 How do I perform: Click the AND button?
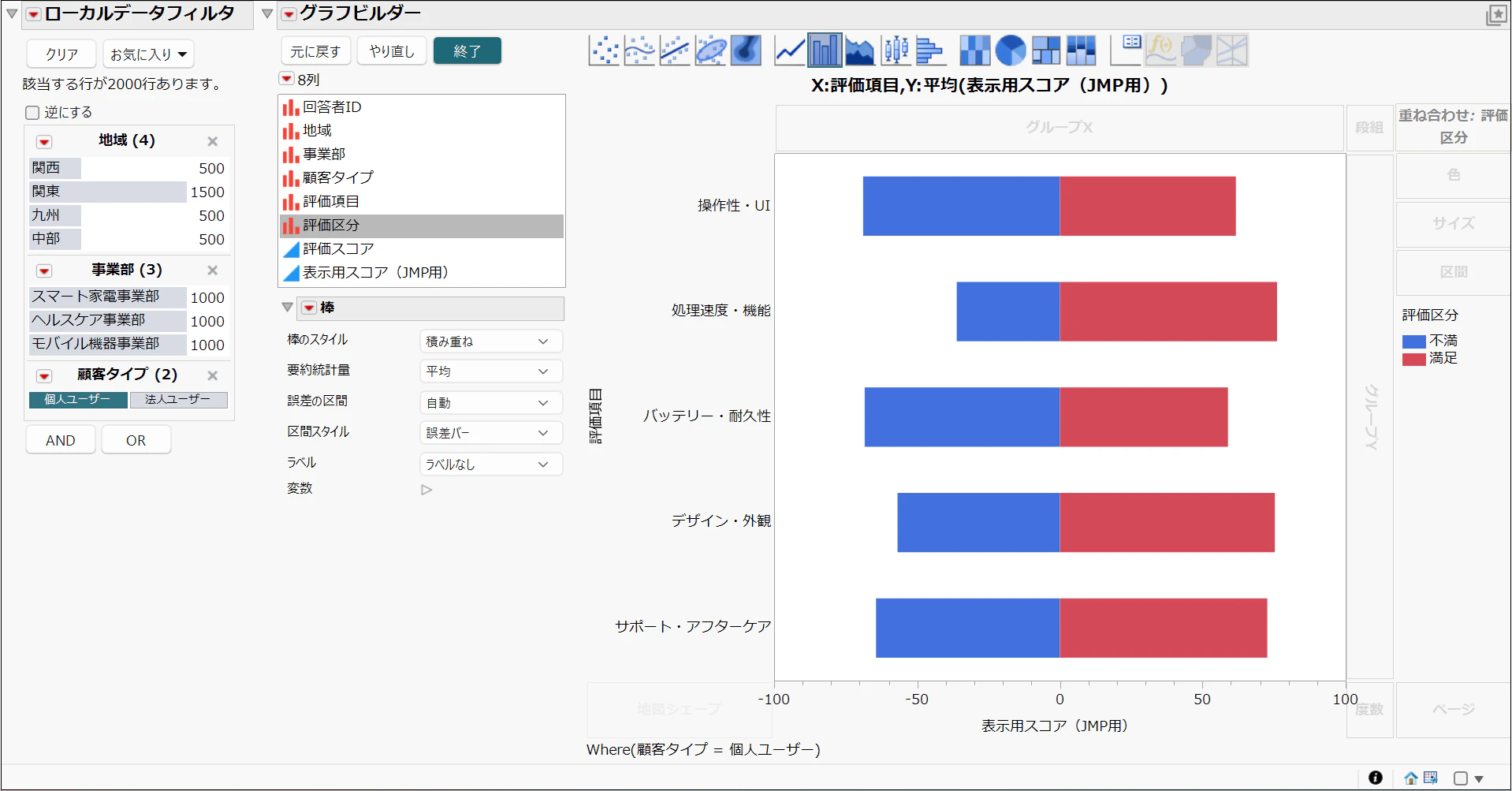tap(61, 440)
